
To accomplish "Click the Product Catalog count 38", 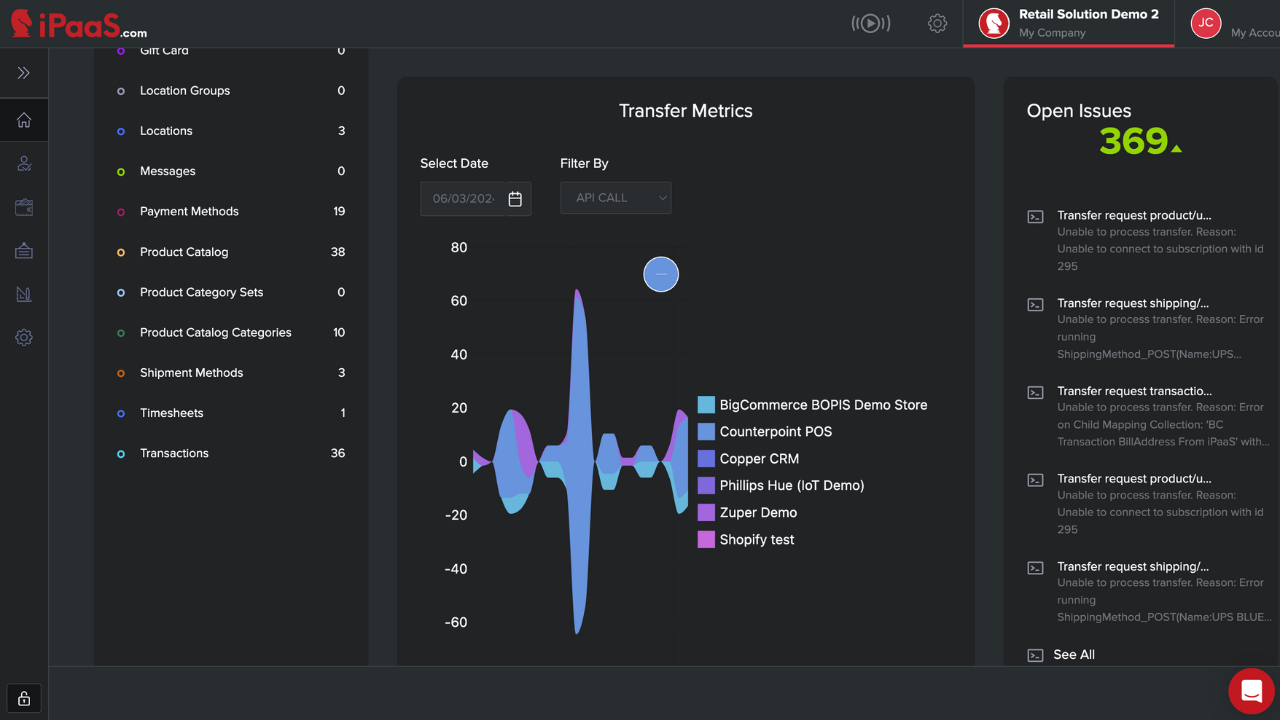I will [x=338, y=252].
